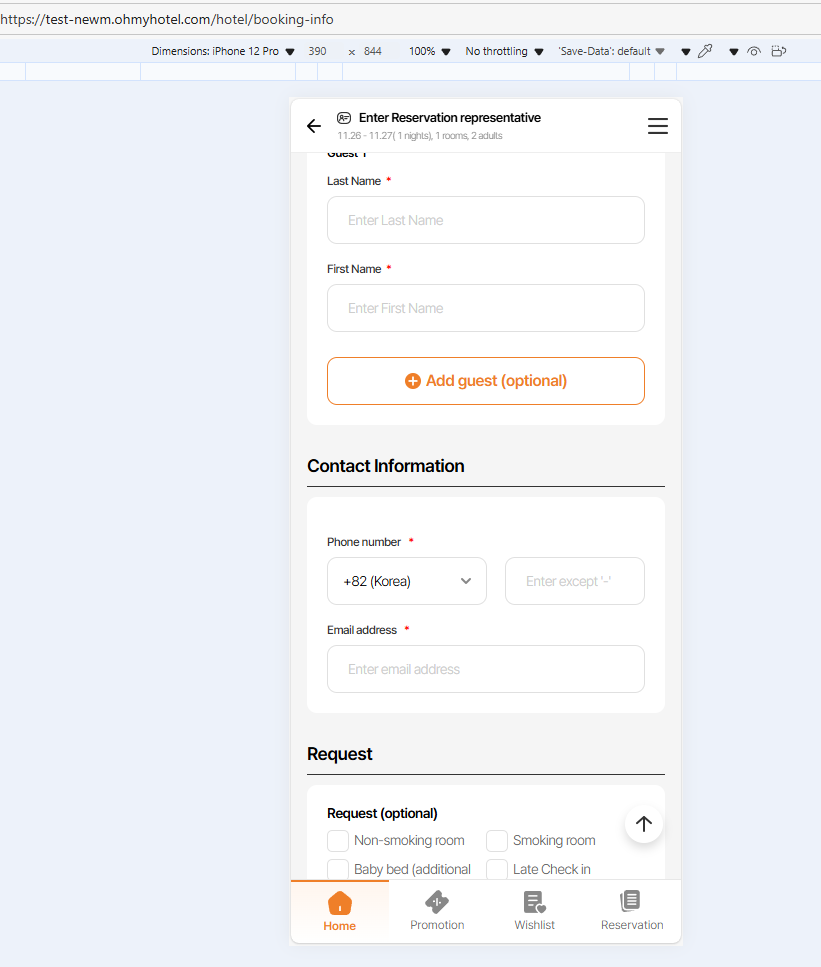Open the 100% zoom dropdown
821x967 pixels.
[x=429, y=51]
